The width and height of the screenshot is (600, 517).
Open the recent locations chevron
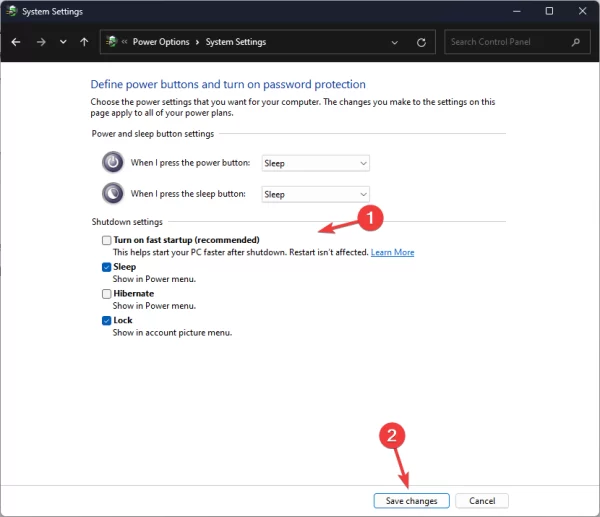tap(63, 42)
